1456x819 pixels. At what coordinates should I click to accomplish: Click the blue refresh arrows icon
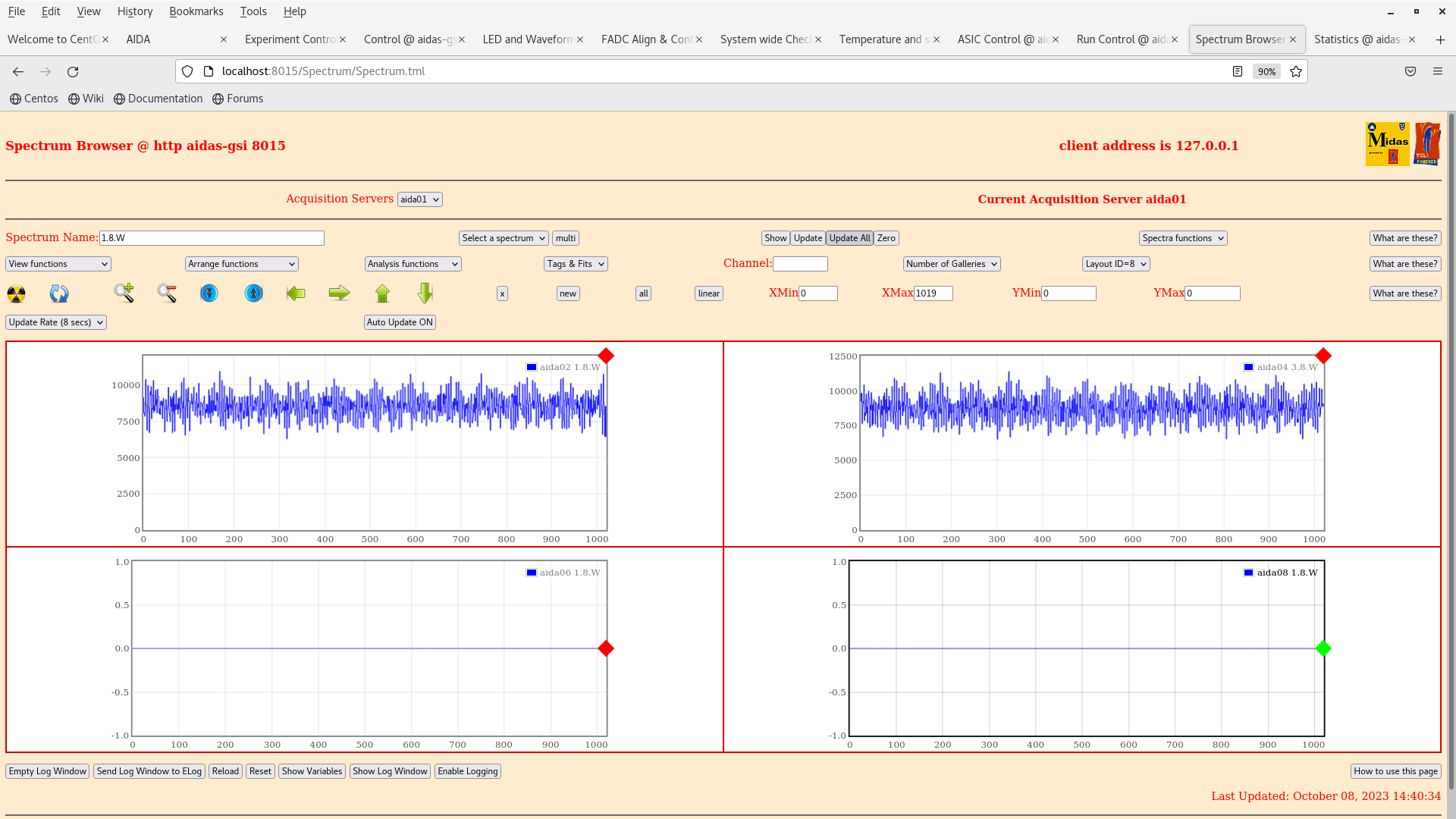pos(59,293)
